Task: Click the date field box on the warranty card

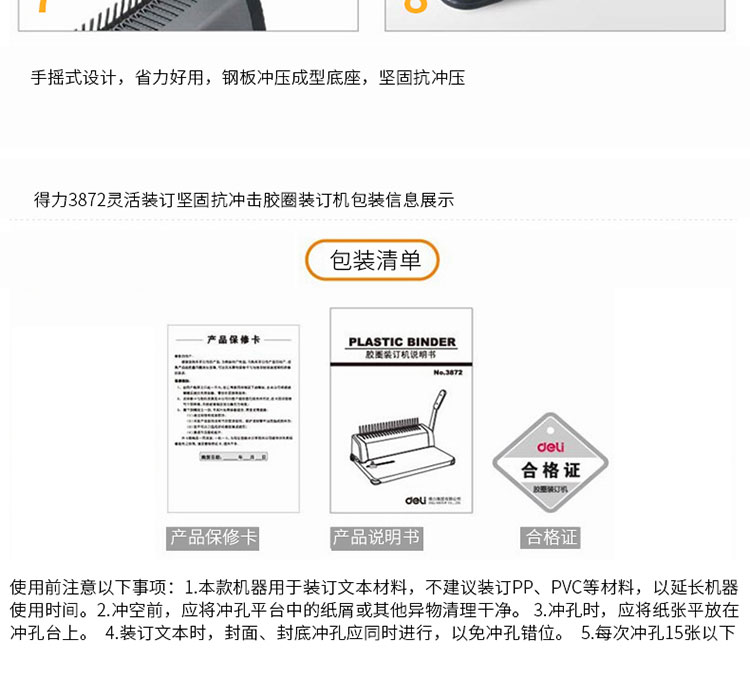Action: (x=233, y=457)
